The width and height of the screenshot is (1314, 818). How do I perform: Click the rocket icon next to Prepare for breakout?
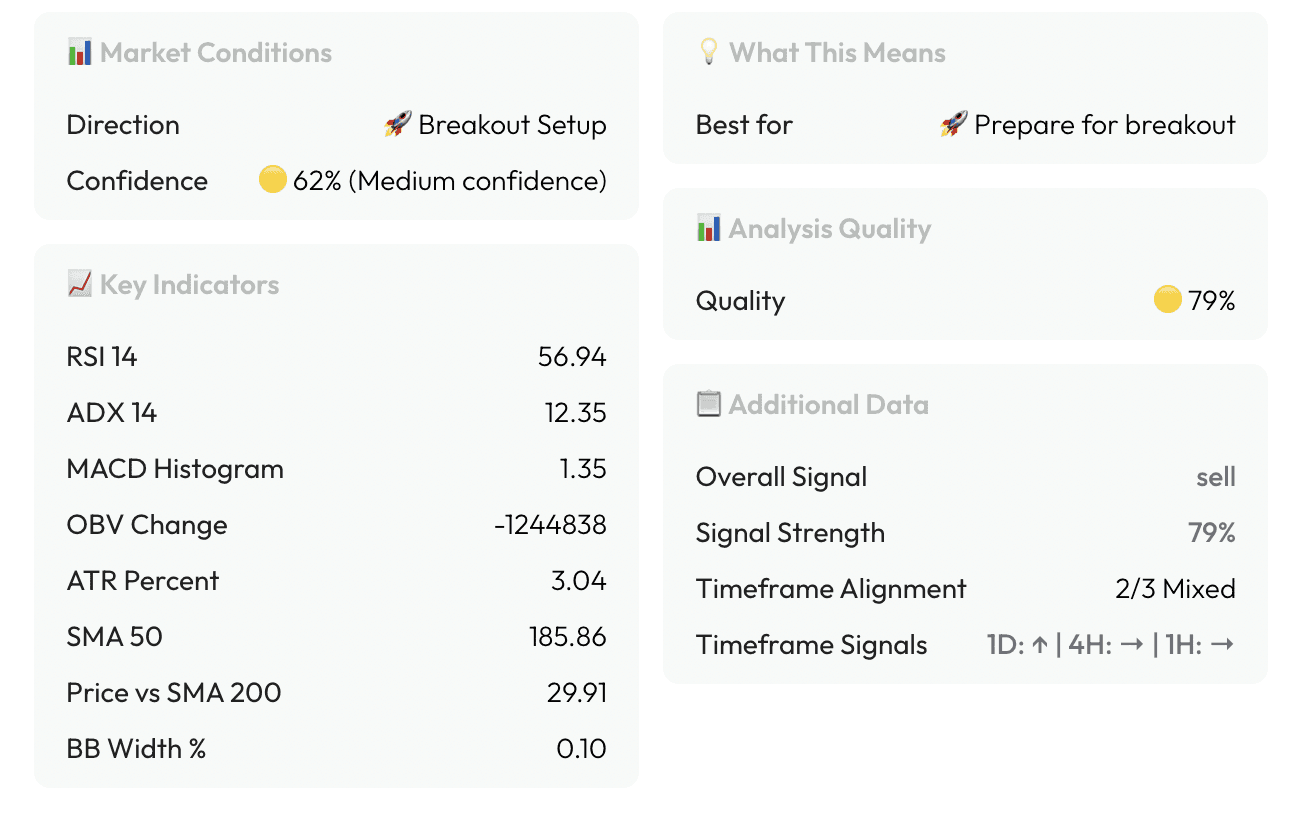pos(954,125)
